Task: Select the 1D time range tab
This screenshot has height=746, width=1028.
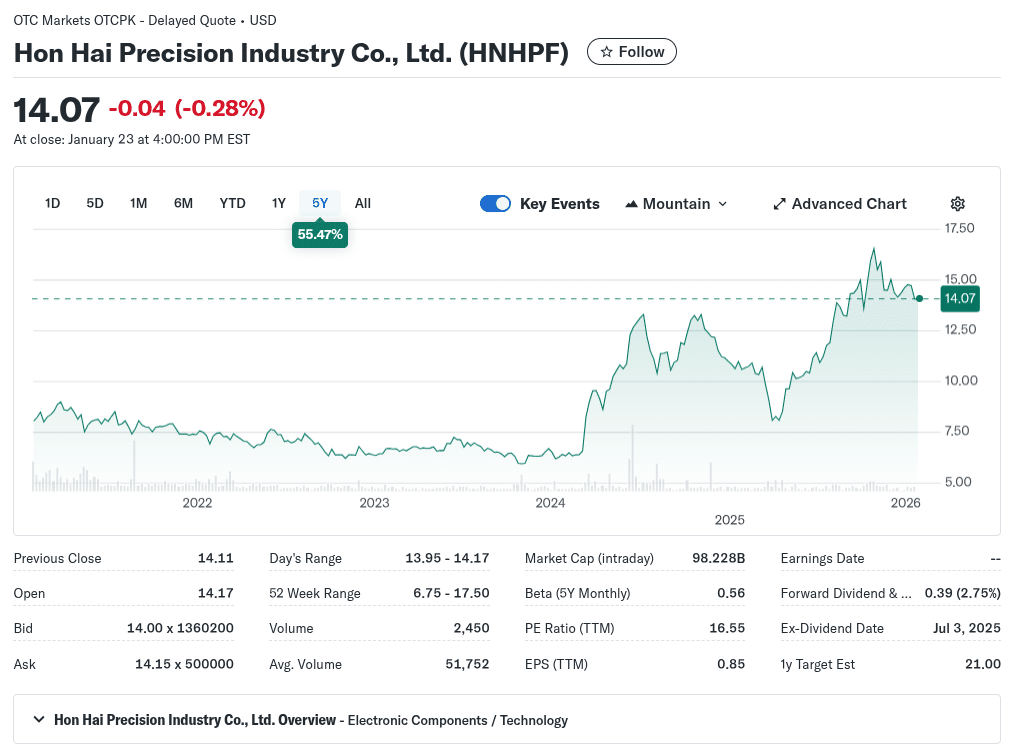Action: (53, 203)
